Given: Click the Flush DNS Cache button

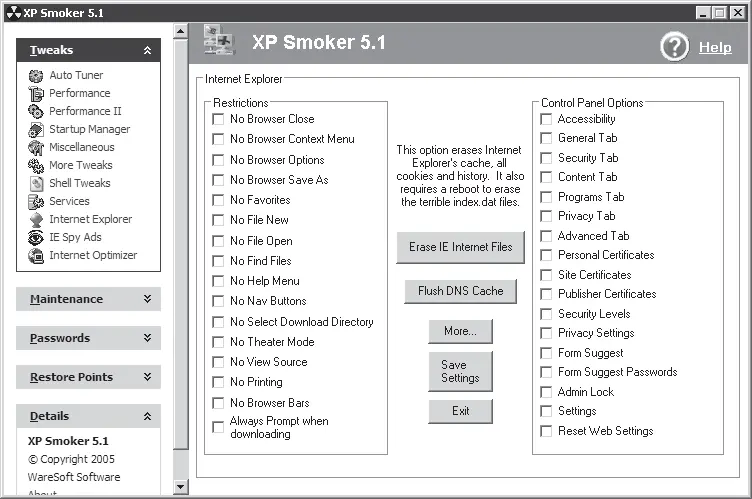Looking at the screenshot, I should tap(460, 291).
